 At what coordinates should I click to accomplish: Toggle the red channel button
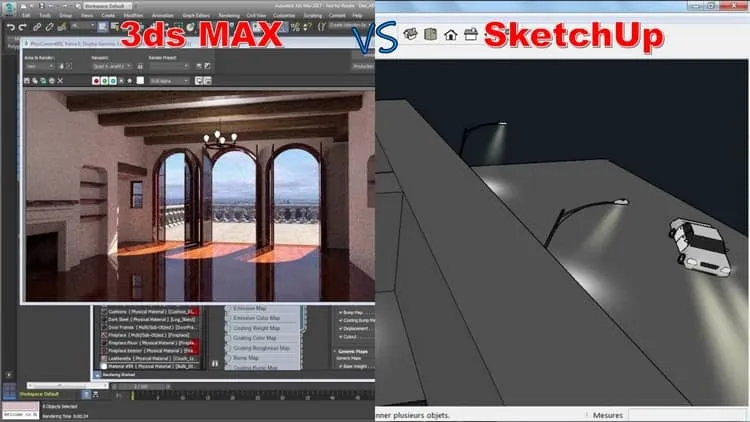96,81
